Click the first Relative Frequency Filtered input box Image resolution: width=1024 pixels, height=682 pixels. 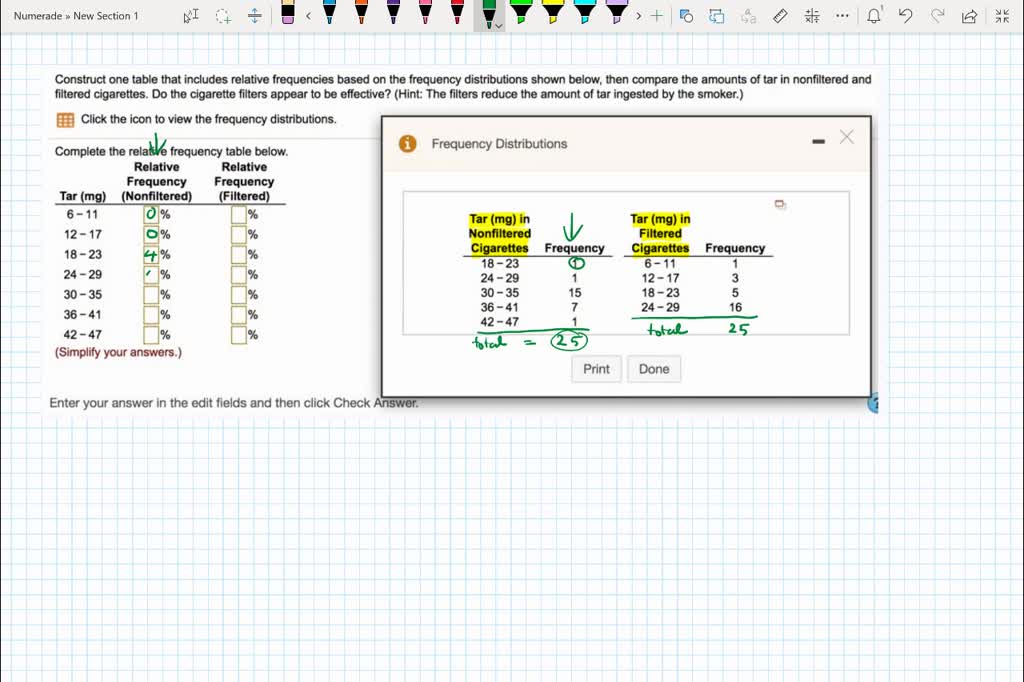(x=237, y=214)
